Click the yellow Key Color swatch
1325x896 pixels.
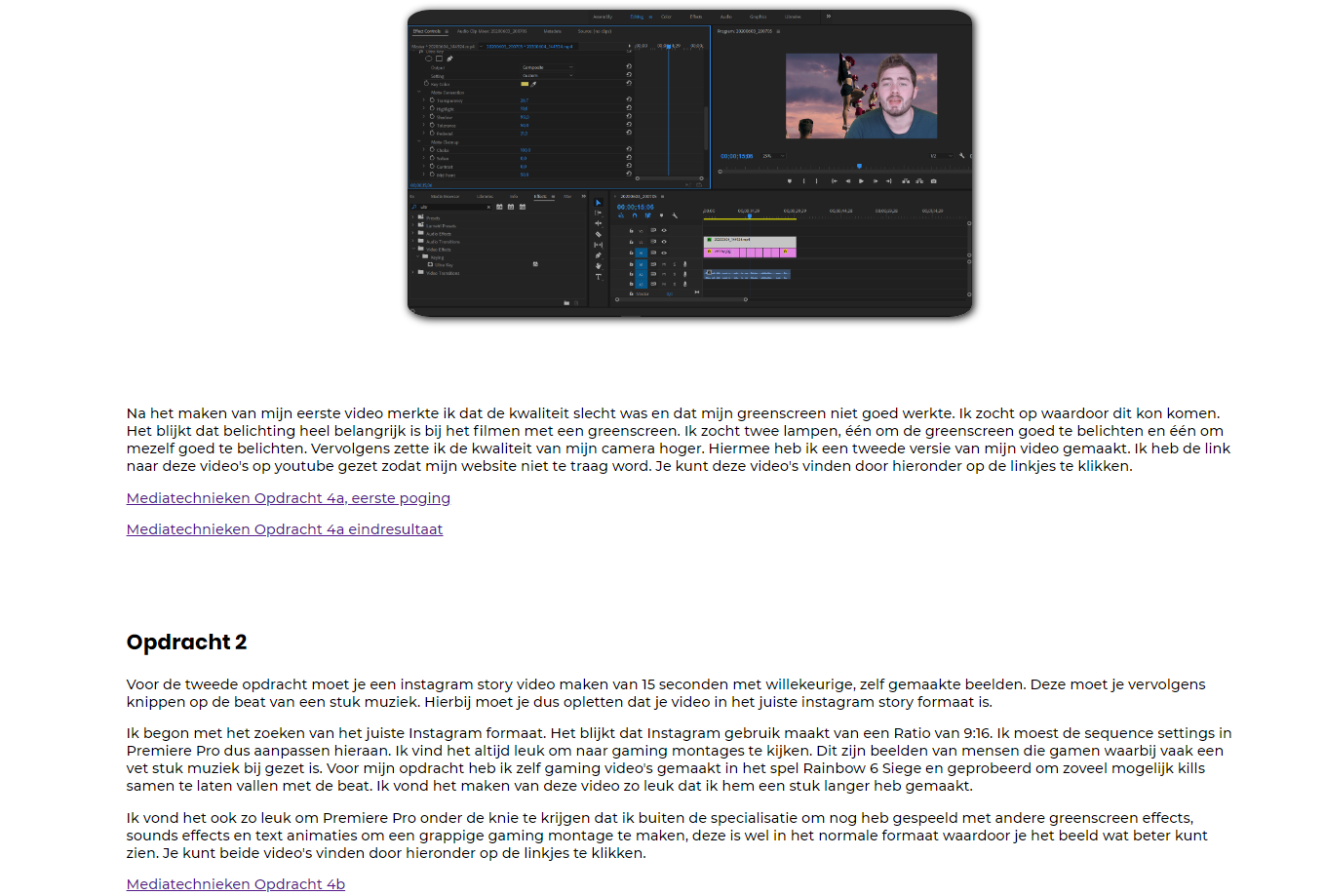[525, 84]
